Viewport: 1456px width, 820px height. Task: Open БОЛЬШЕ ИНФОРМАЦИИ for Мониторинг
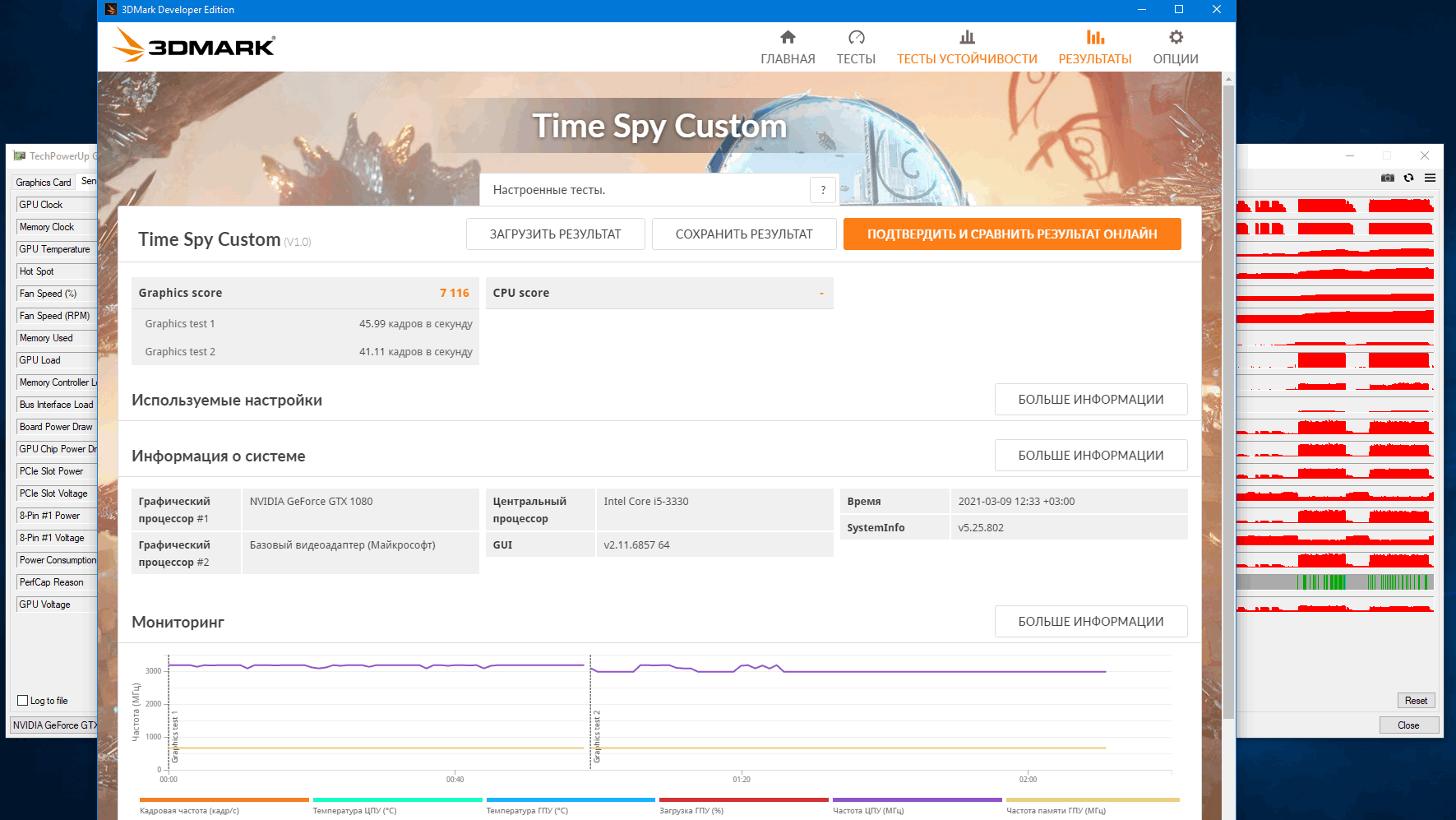point(1091,621)
